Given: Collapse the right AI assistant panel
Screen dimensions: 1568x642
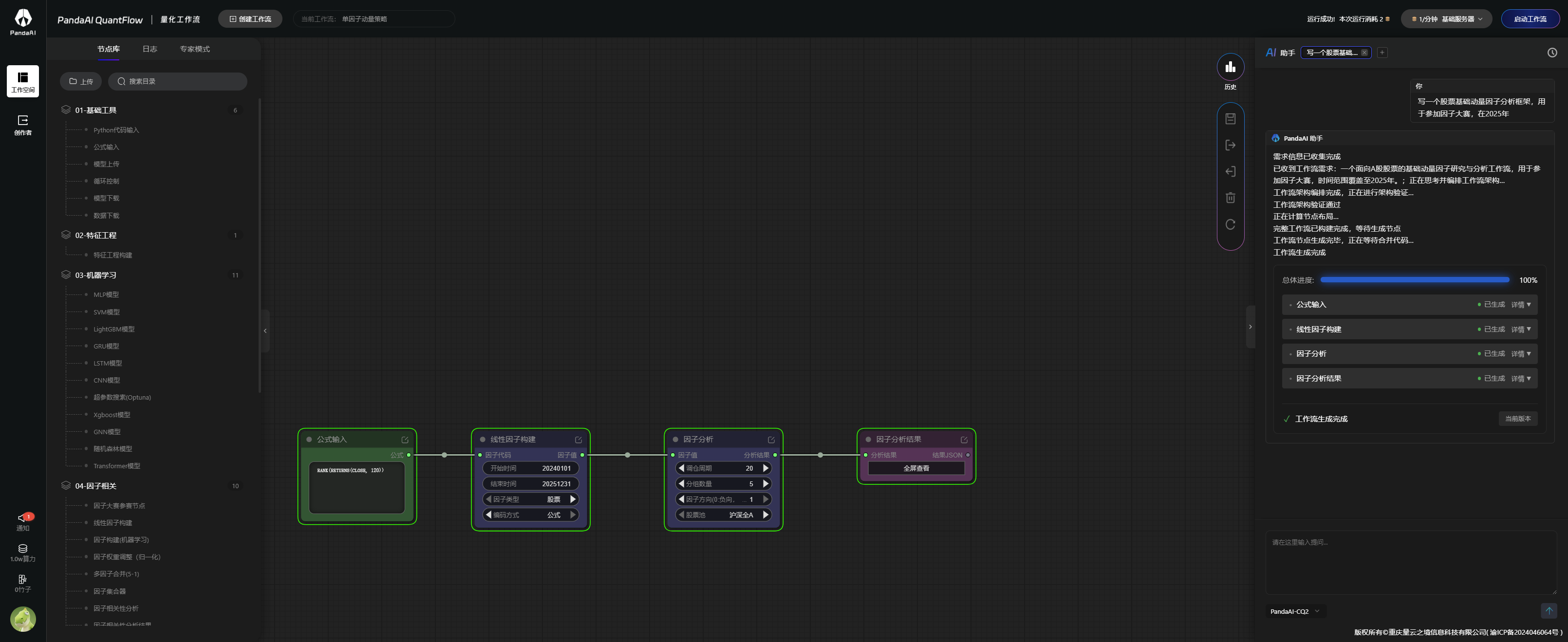Looking at the screenshot, I should point(1251,327).
